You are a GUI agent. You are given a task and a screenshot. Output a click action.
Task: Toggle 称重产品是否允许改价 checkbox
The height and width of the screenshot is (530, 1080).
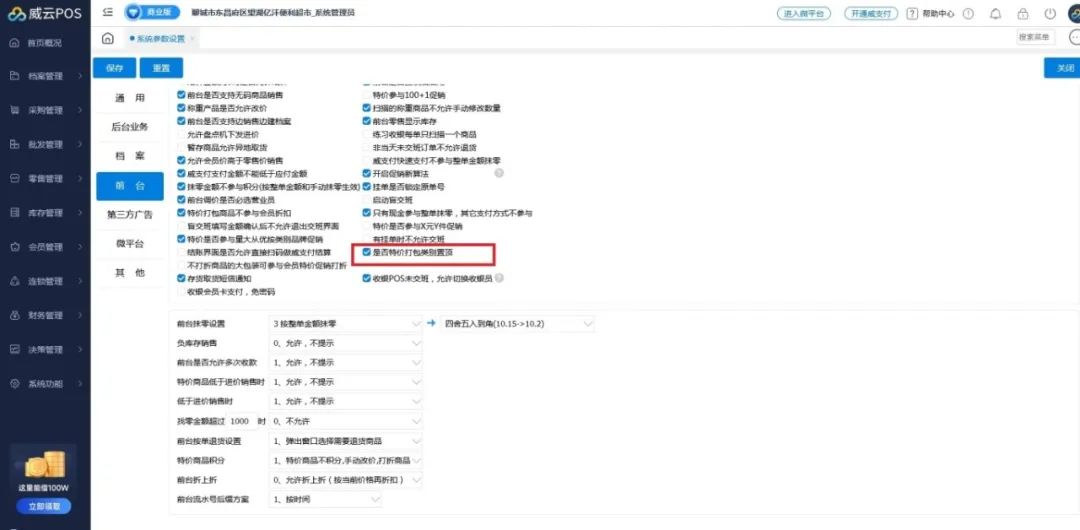(x=181, y=108)
